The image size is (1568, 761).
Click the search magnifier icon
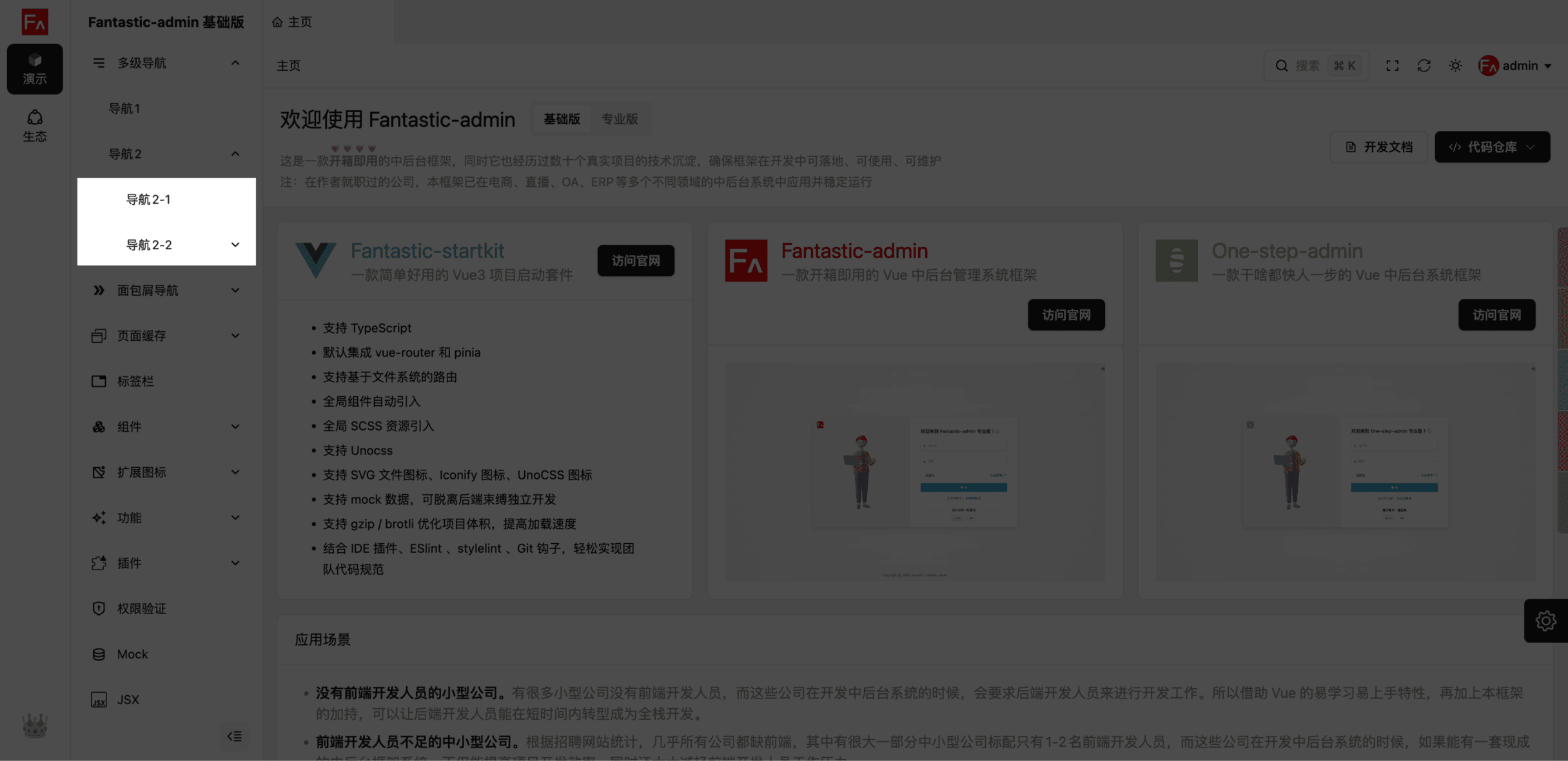[1282, 66]
